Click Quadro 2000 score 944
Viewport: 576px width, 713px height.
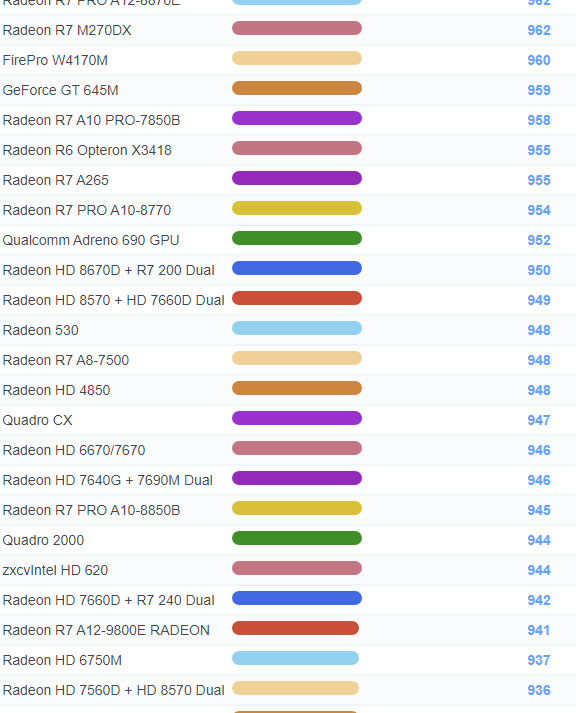(539, 540)
